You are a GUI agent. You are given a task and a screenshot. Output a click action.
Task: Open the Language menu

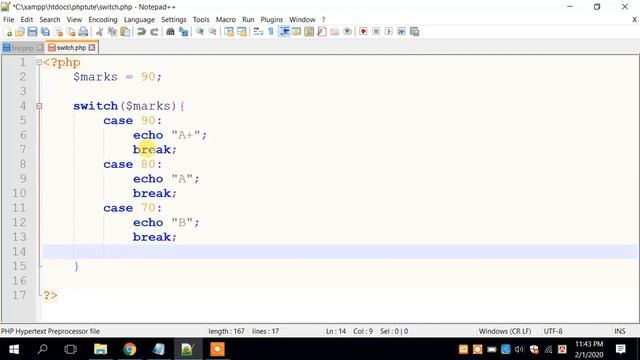[139, 20]
